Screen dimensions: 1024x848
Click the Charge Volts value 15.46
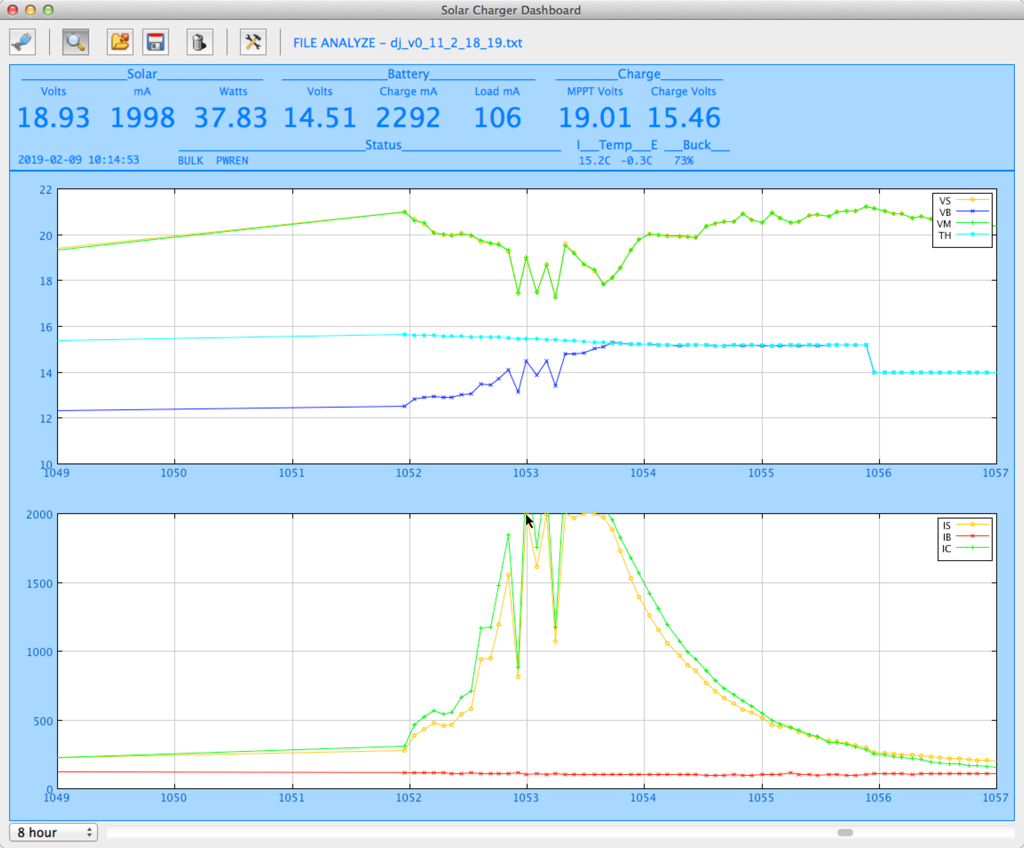pos(684,118)
